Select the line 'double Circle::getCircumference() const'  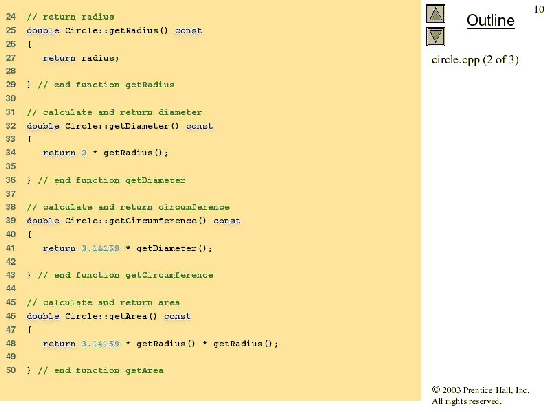[134, 221]
